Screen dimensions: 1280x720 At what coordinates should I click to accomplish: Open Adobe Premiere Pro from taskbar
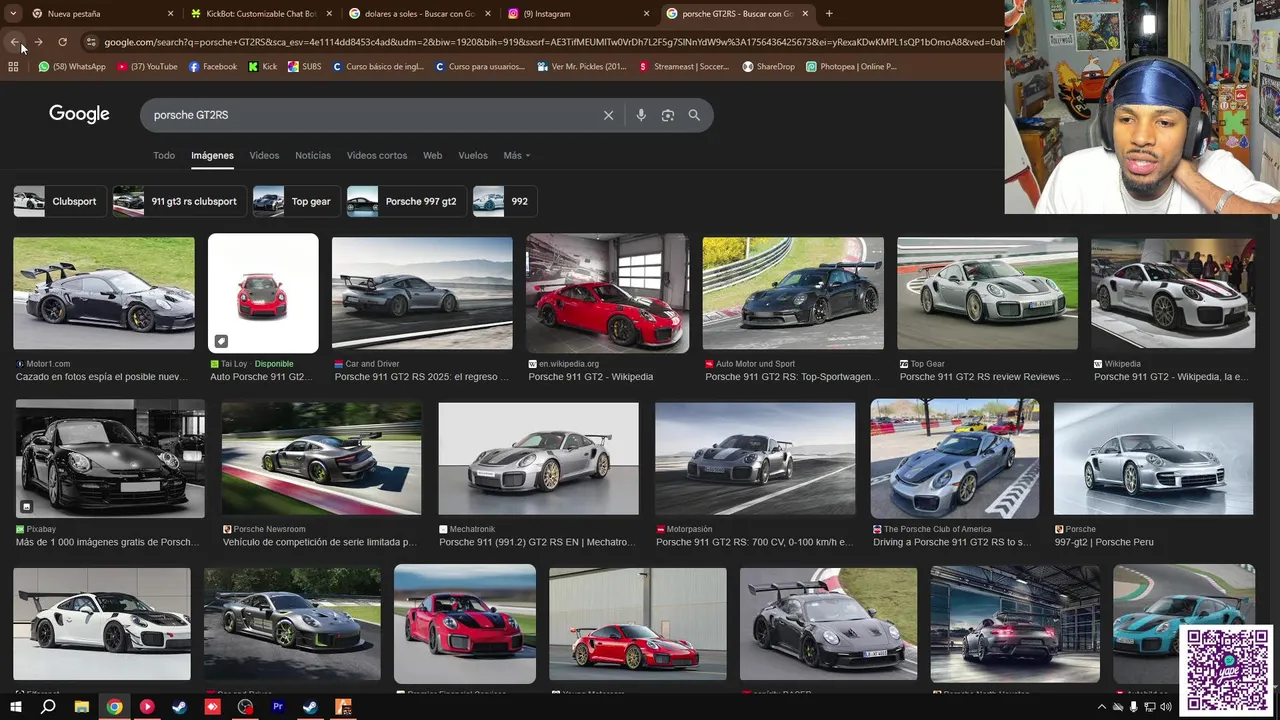coord(278,707)
